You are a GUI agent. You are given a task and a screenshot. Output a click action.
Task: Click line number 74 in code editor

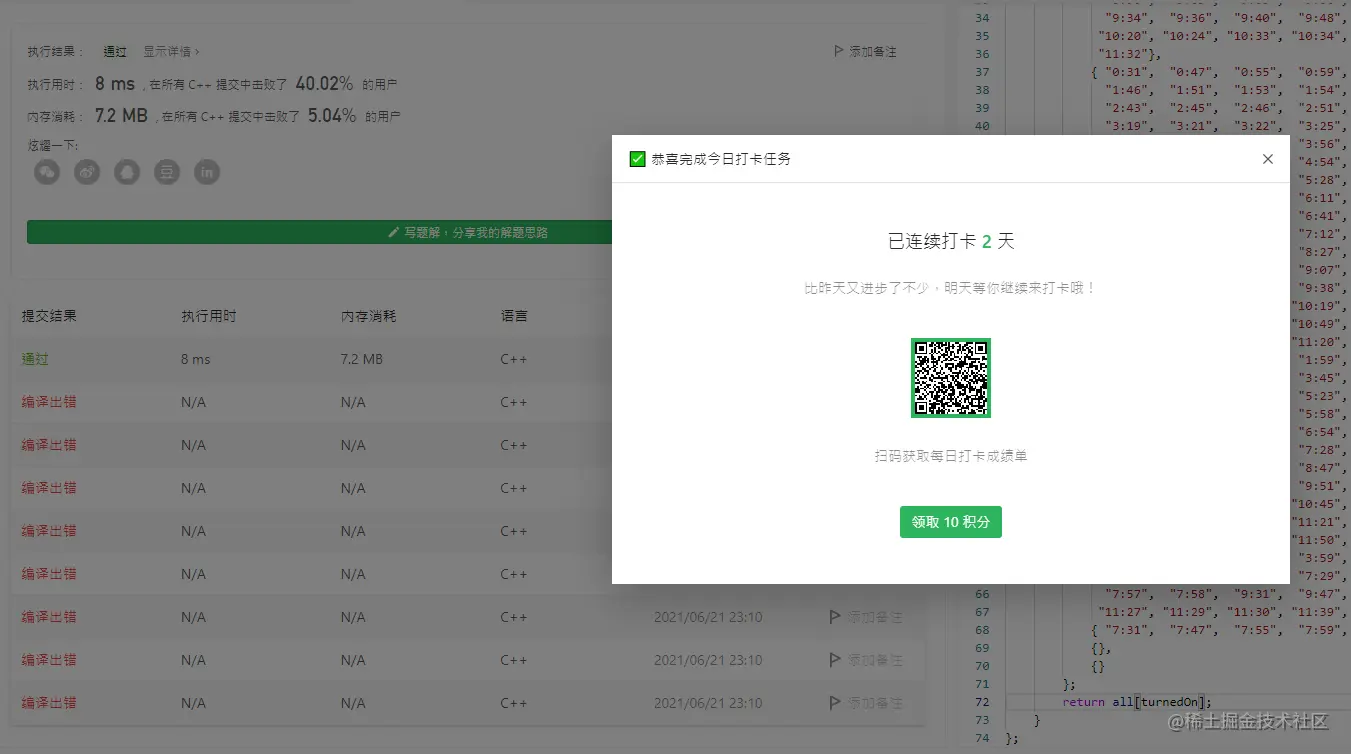[x=981, y=738]
